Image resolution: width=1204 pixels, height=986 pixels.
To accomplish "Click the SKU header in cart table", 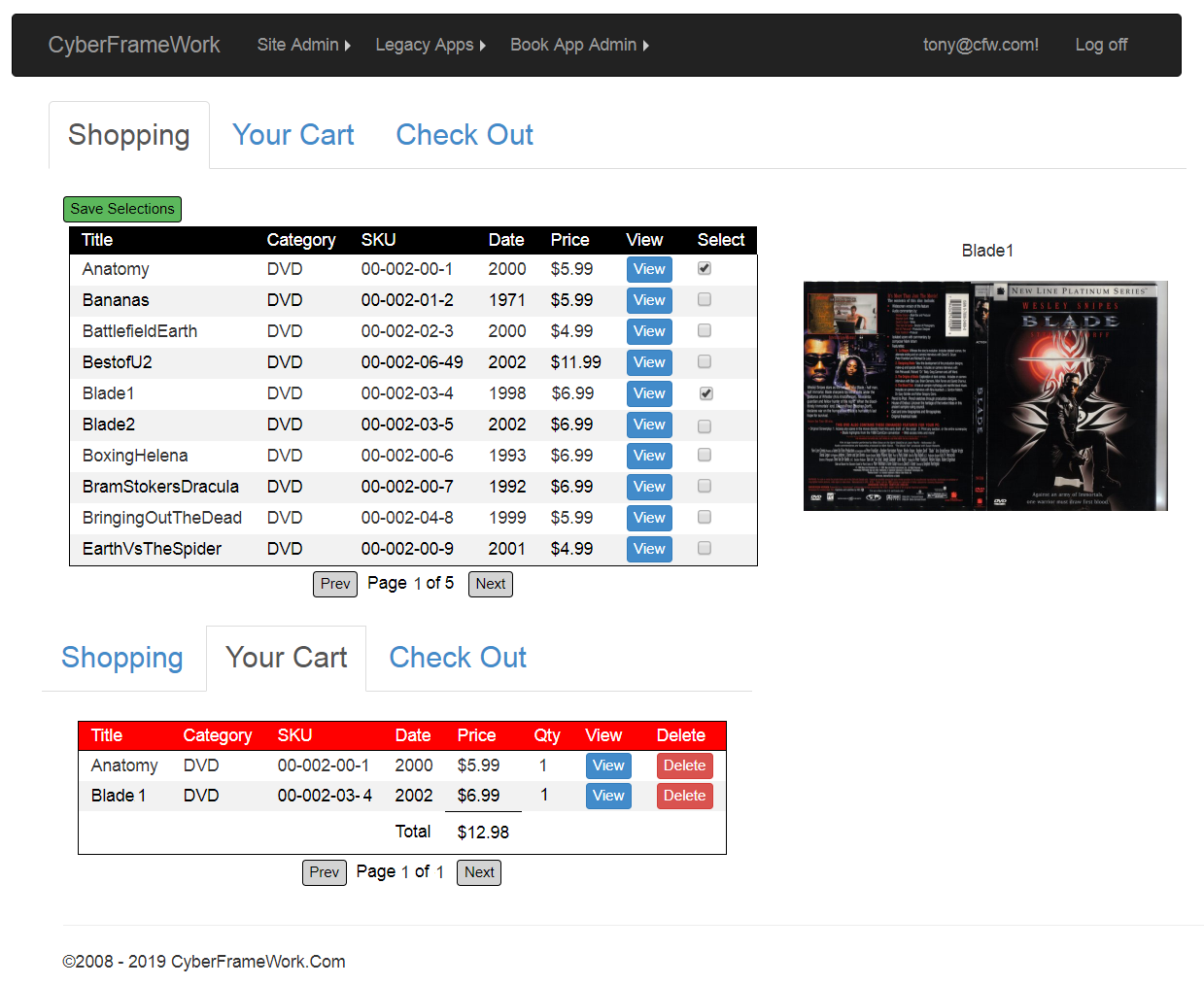I will click(x=294, y=735).
